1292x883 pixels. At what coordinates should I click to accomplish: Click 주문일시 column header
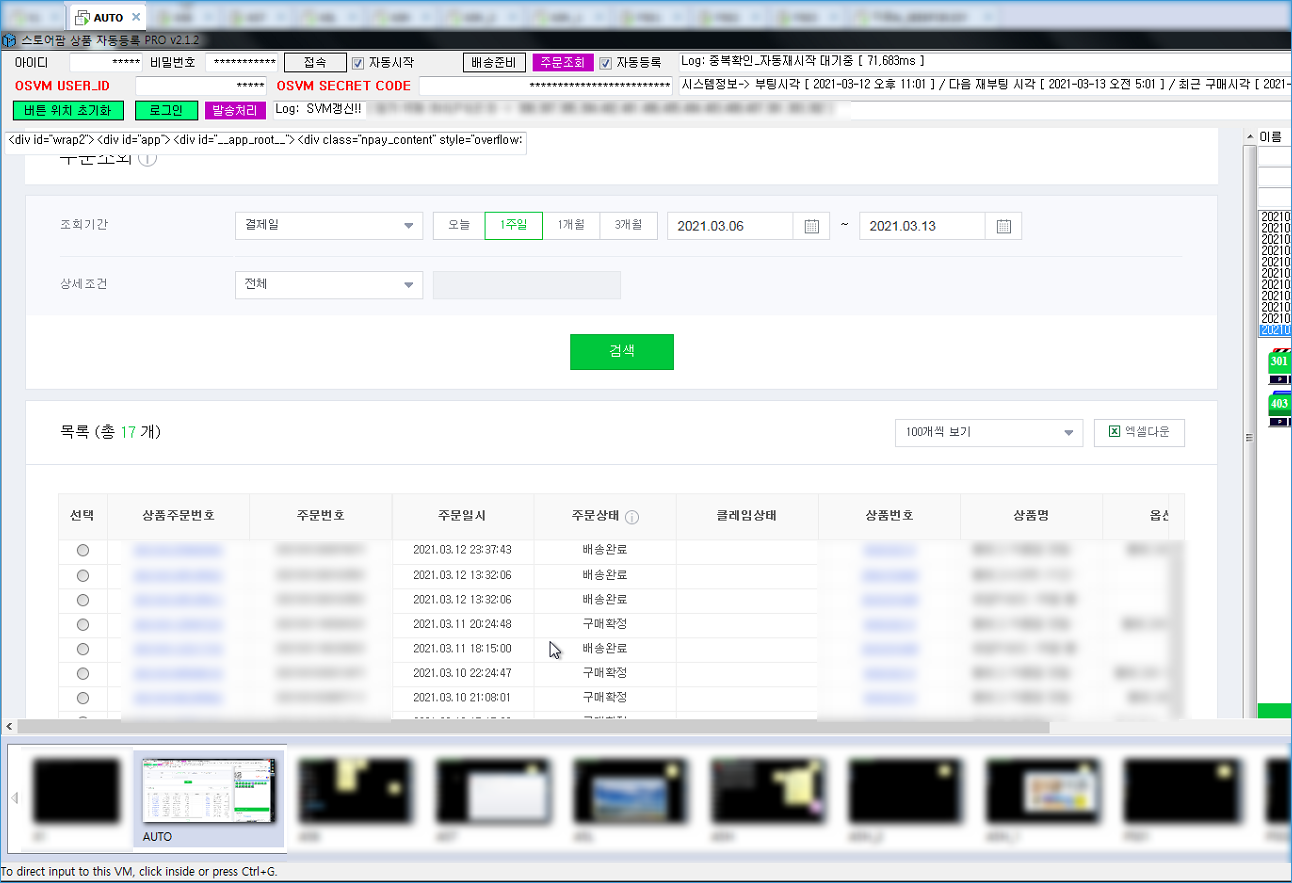tap(462, 516)
